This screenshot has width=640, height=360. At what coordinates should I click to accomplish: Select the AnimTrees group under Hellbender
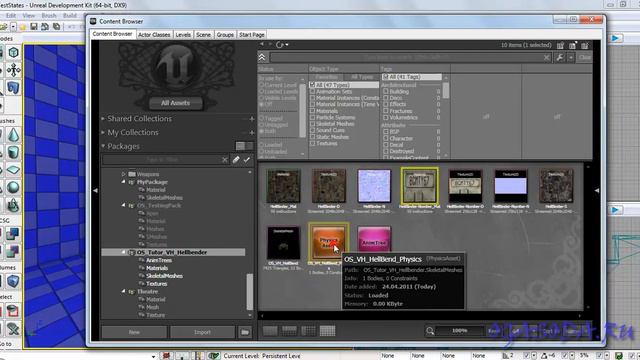(x=158, y=260)
